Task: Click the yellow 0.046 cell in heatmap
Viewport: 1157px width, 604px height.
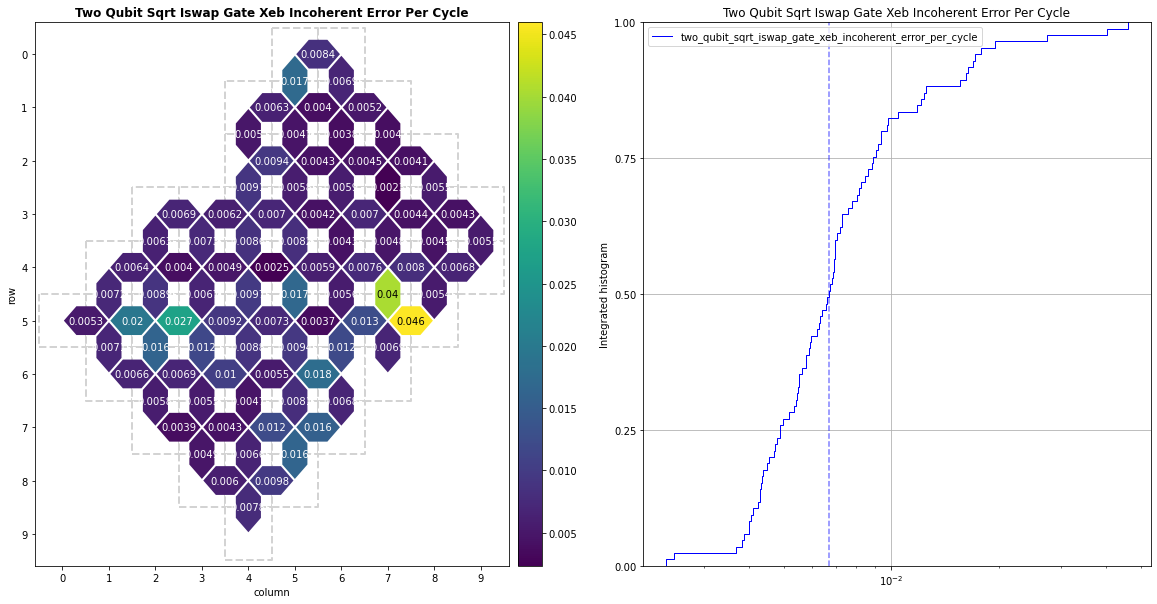Action: coord(411,321)
